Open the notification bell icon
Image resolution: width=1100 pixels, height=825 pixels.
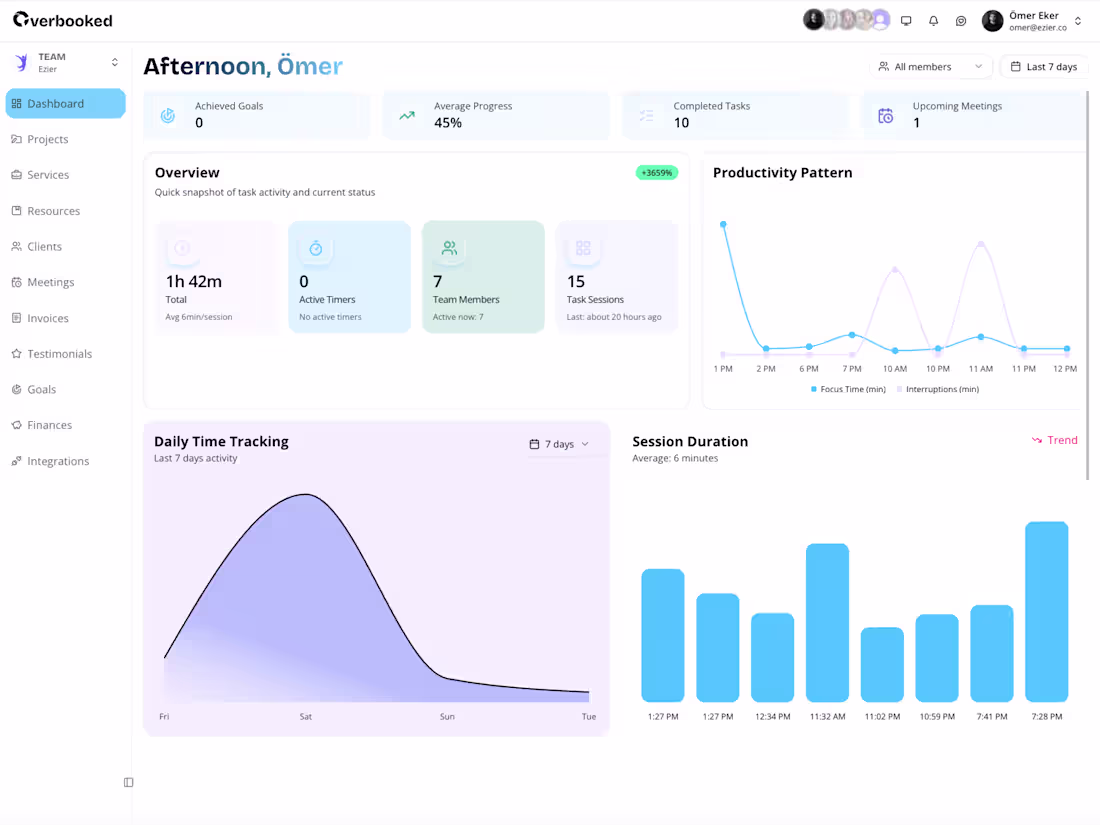click(934, 20)
